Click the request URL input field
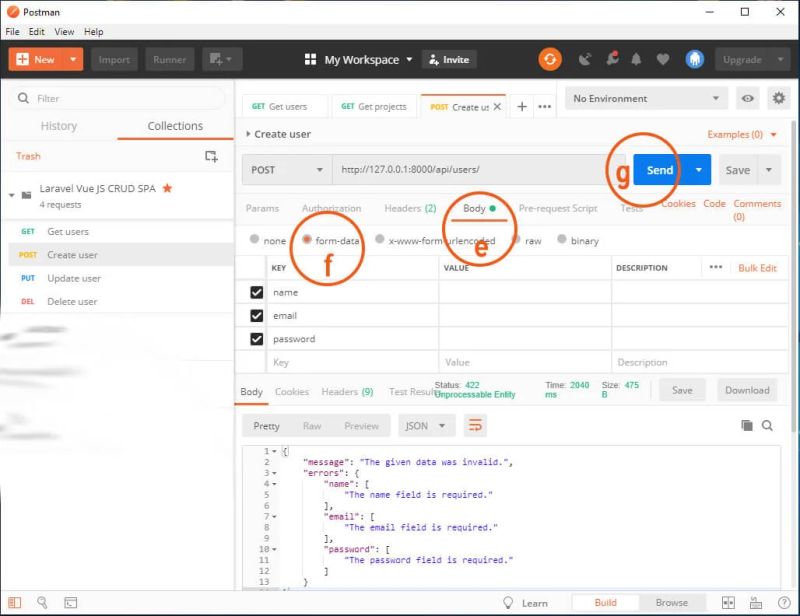Screen dimensions: 800x616 [x=478, y=169]
